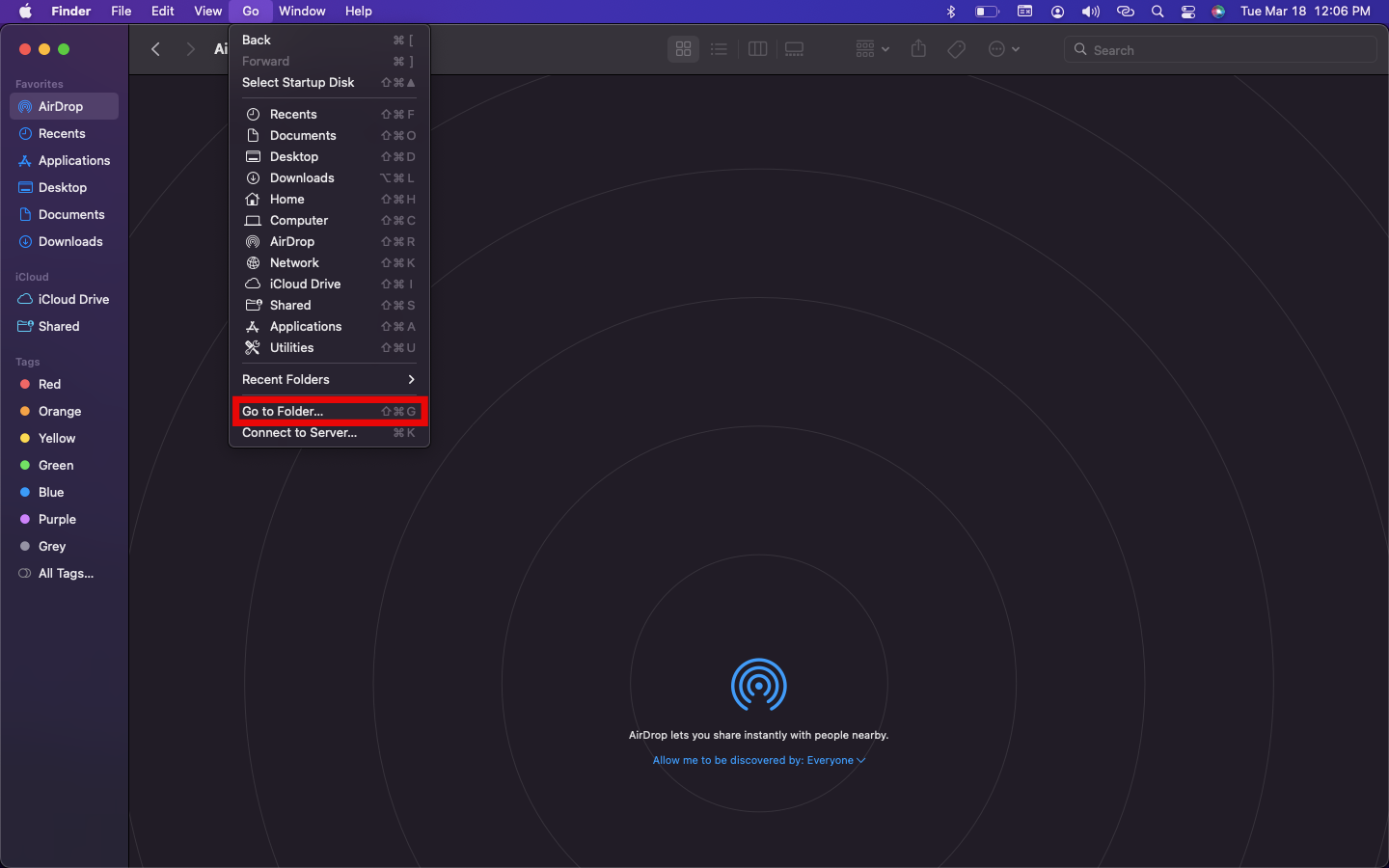Screen dimensions: 1389x868
Task: Open the Group By dropdown in toolbar
Action: pyautogui.click(x=872, y=49)
